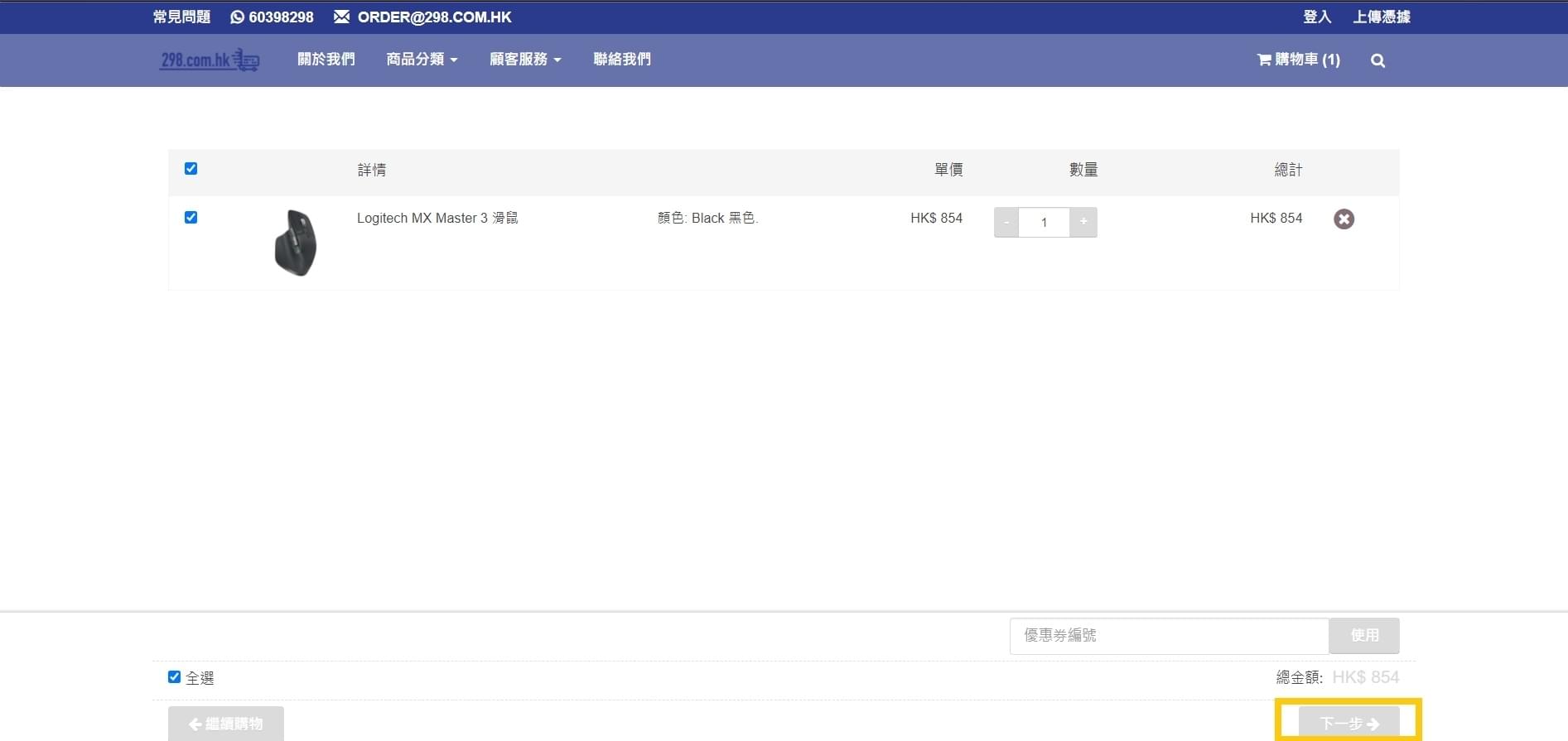Toggle the 全選 checkbox
The image size is (1568, 741).
(174, 676)
